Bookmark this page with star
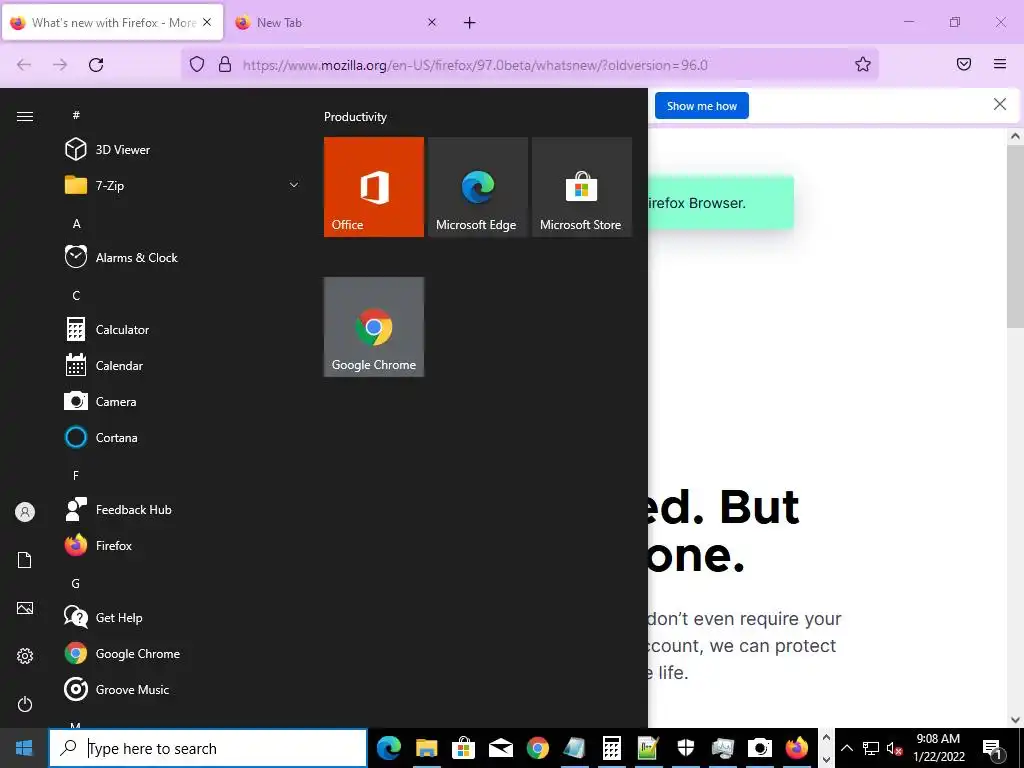 863,64
